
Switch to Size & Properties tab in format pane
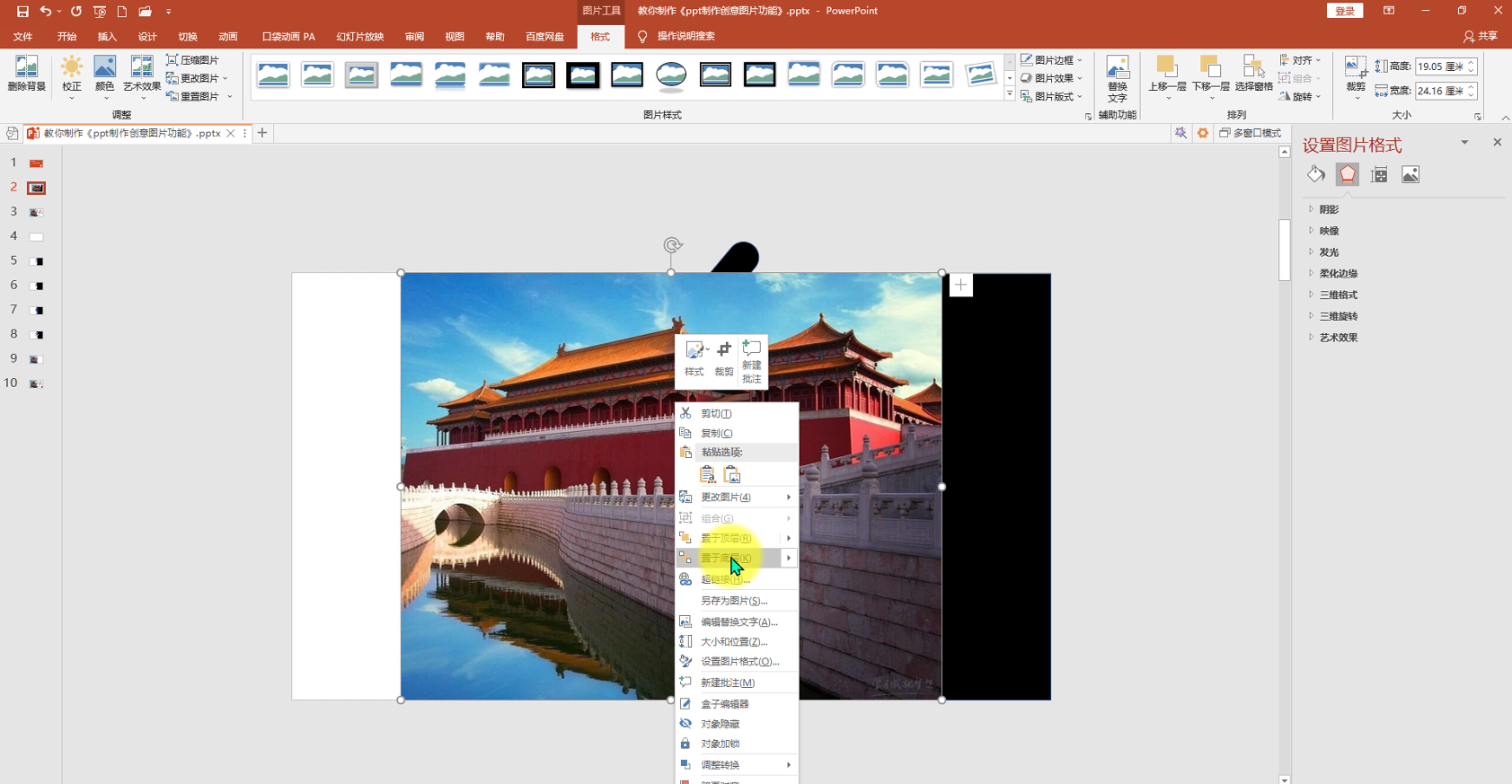pos(1379,174)
